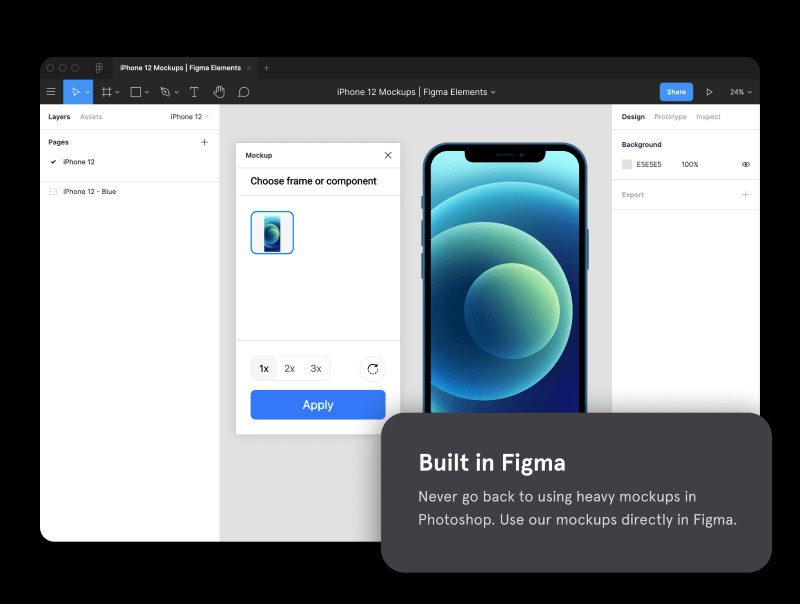Open the 24% zoom dropdown
Viewport: 800px width, 604px height.
[740, 92]
